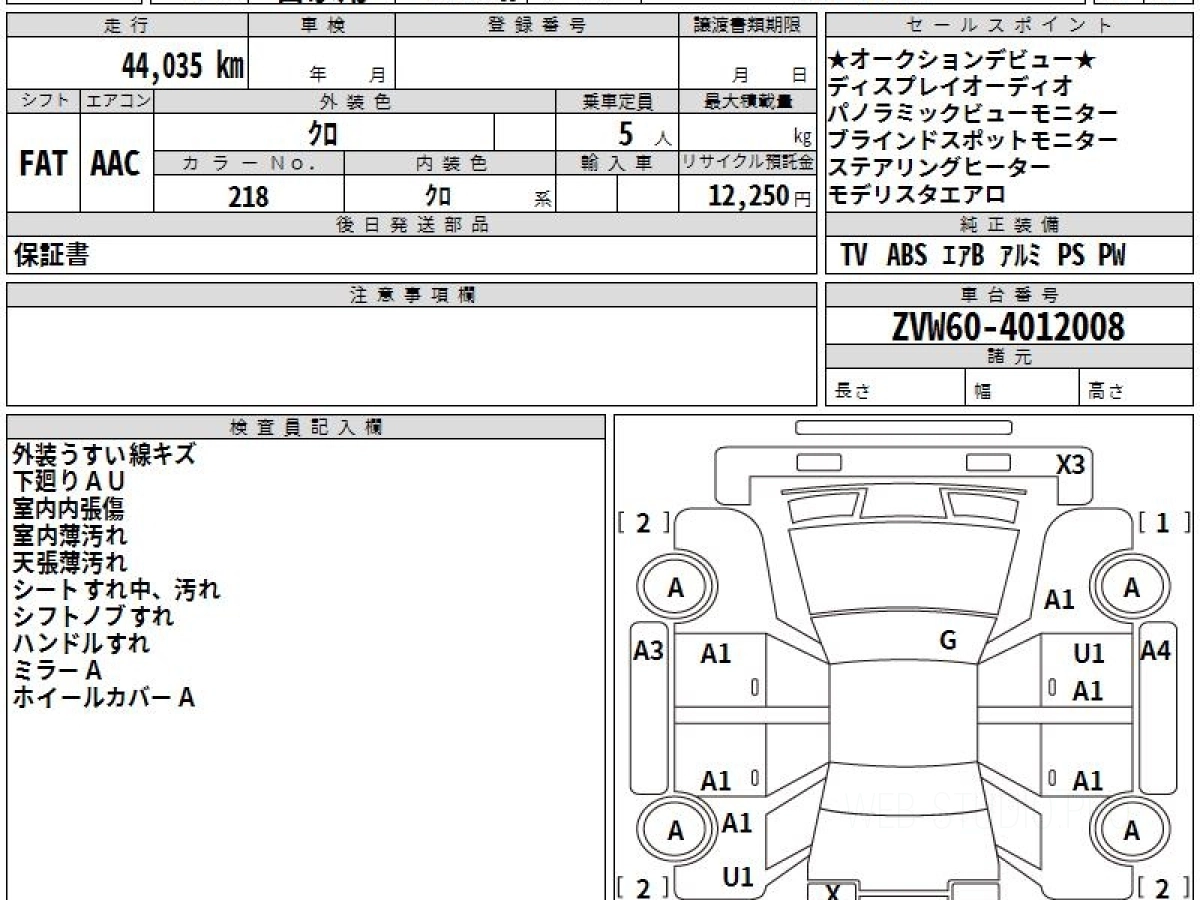This screenshot has width=1200, height=900.
Task: Select クロ under the 内装色 header
Action: click(437, 195)
